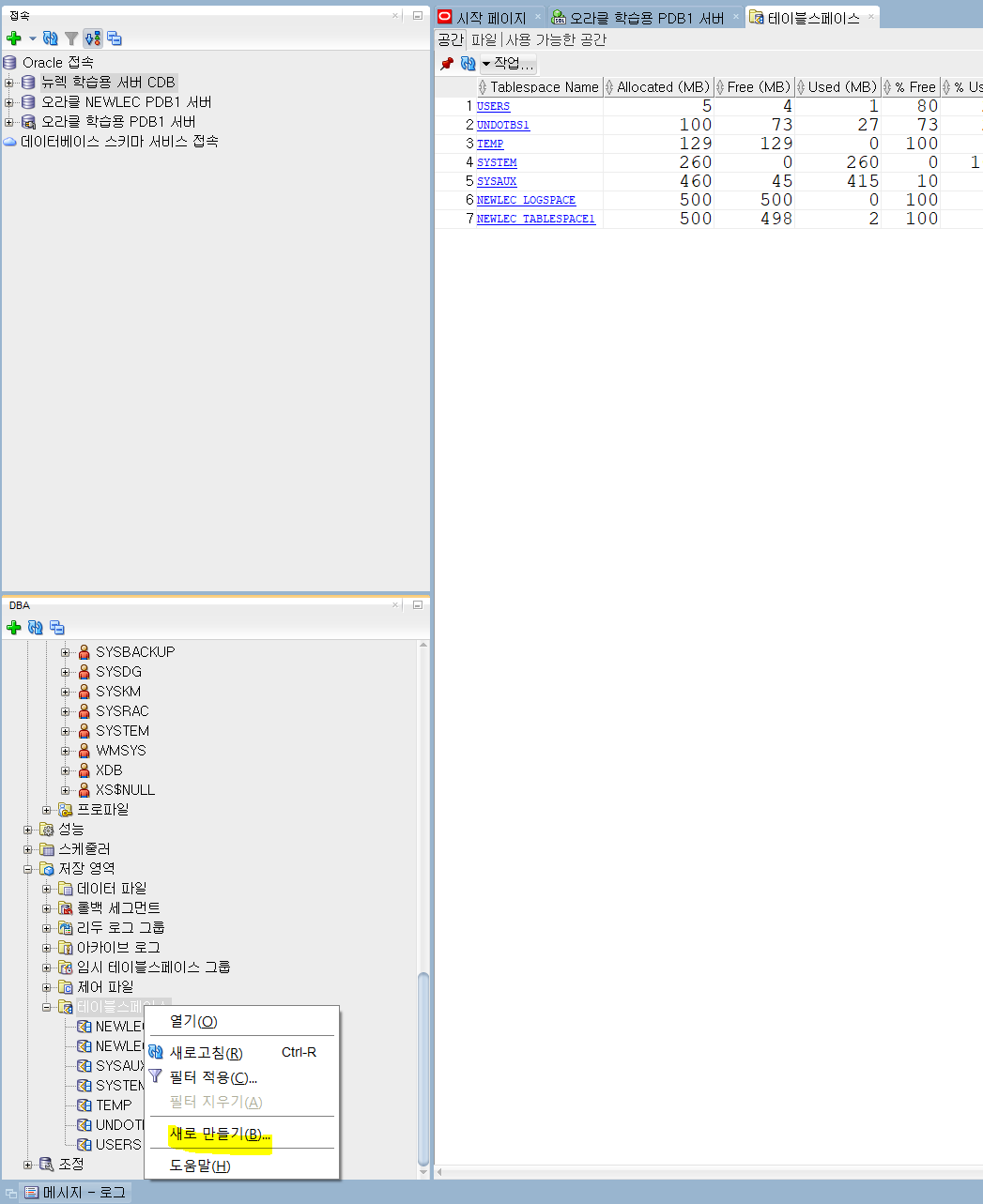Refresh the connections list
Image resolution: width=983 pixels, height=1204 pixels.
pos(51,38)
